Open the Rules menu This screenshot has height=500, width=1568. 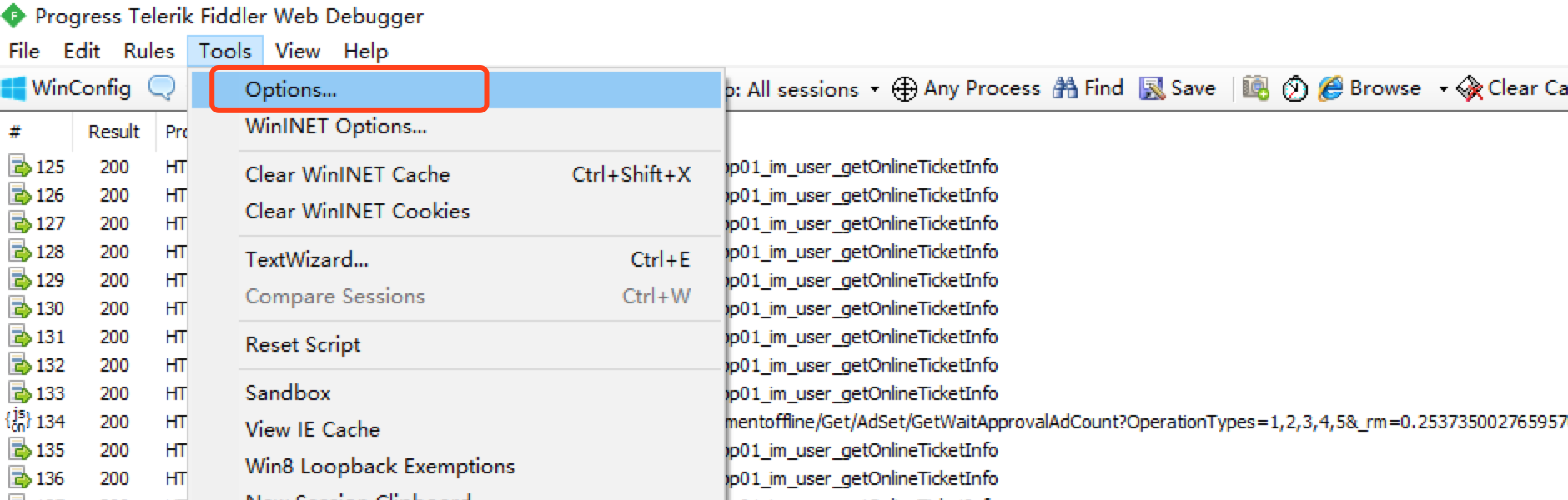[x=148, y=51]
